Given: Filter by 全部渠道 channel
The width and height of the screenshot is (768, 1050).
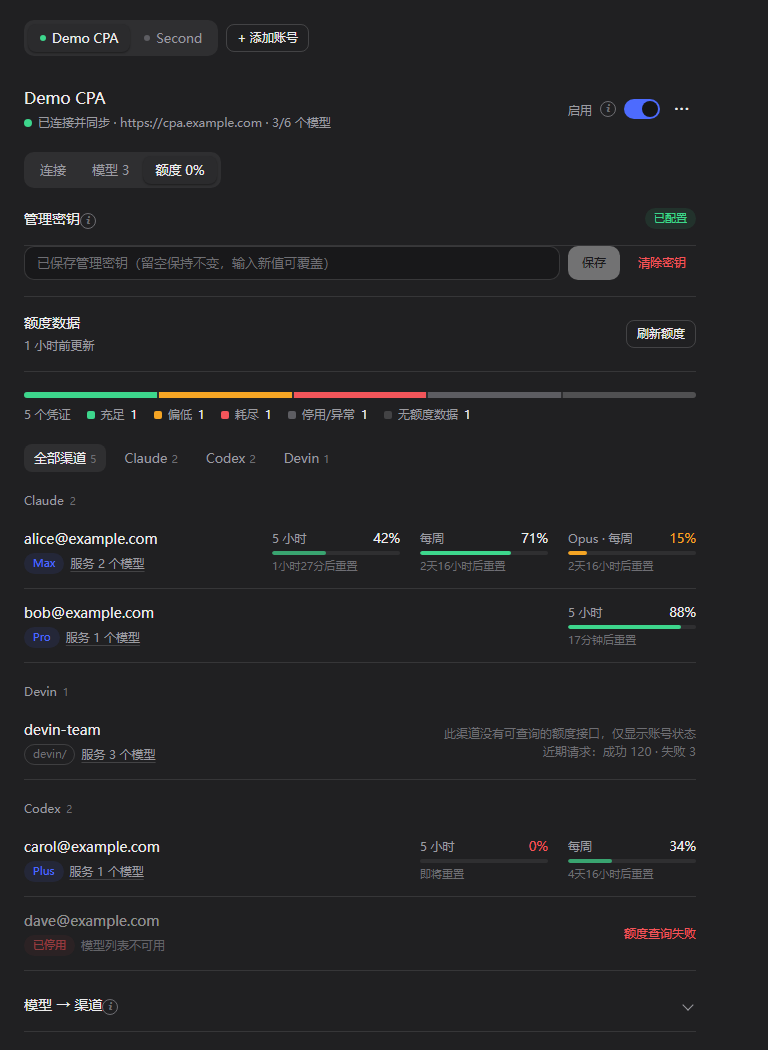Looking at the screenshot, I should coord(65,458).
